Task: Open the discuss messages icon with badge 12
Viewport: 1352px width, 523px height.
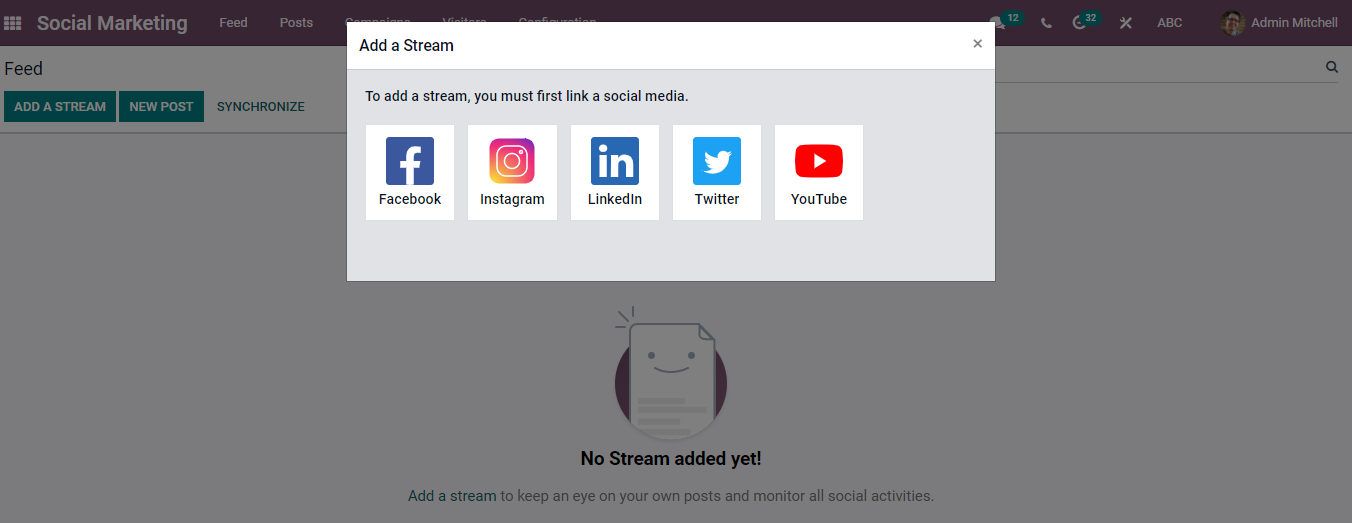Action: [1006, 21]
